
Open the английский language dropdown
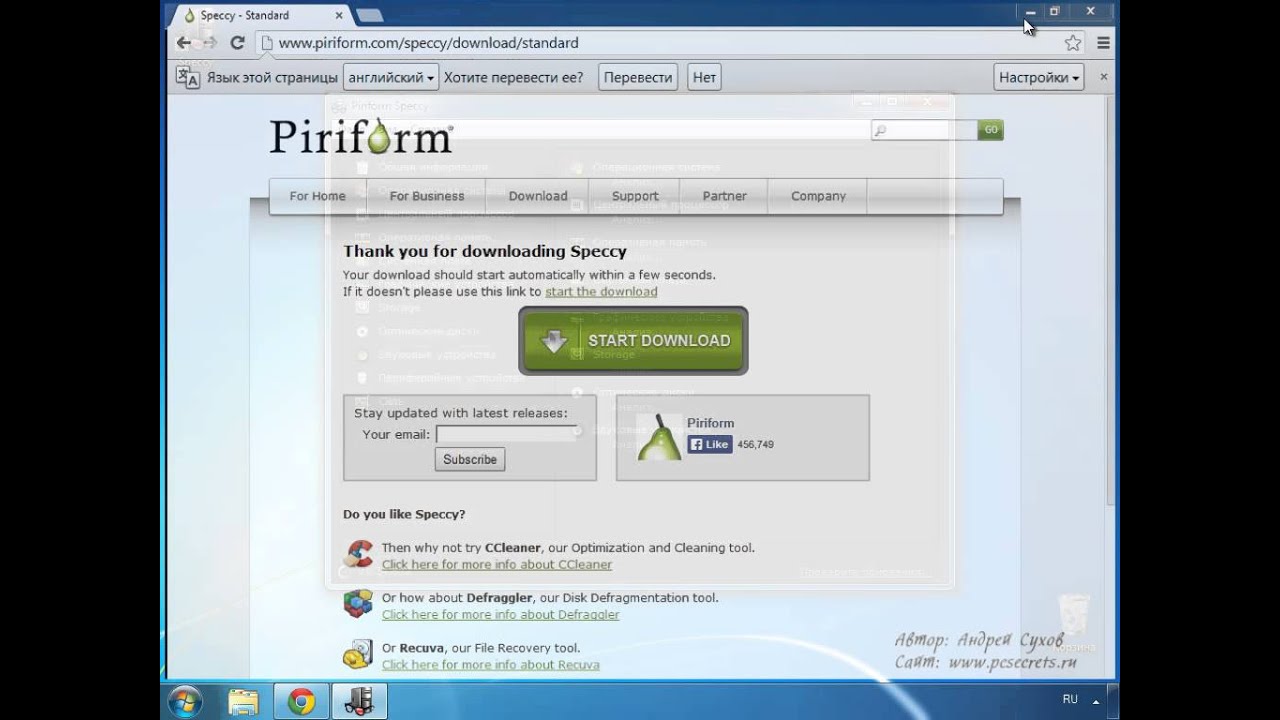coord(391,77)
